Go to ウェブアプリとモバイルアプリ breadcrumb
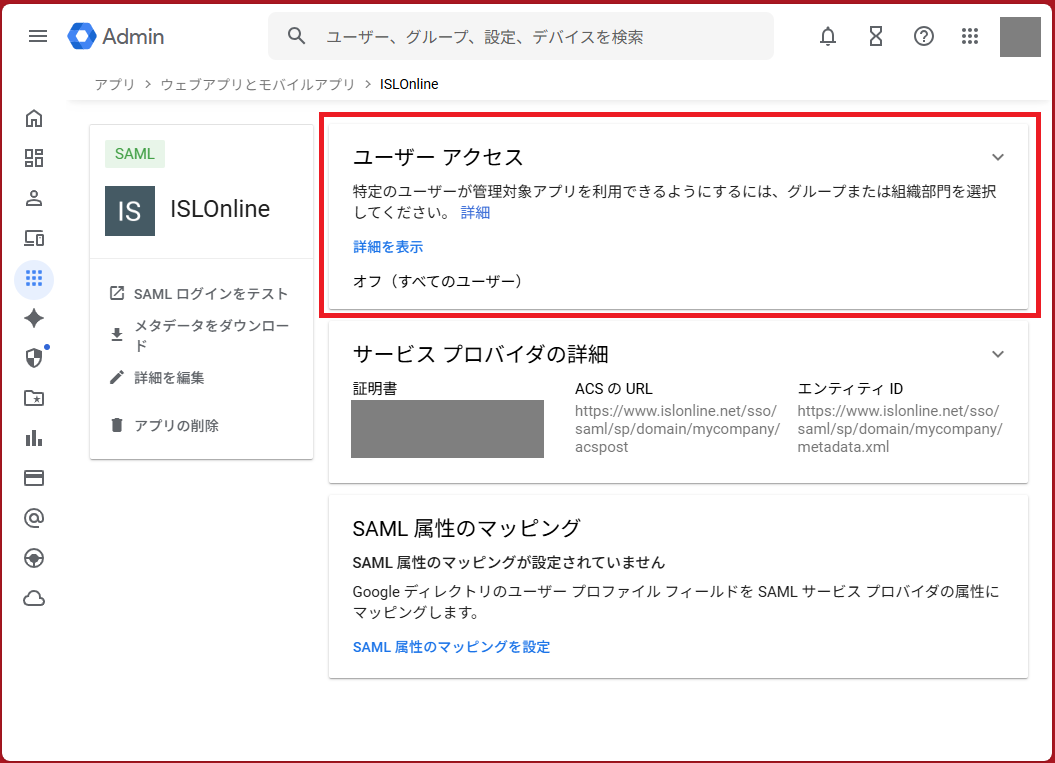Viewport: 1055px width, 763px height. click(x=257, y=84)
